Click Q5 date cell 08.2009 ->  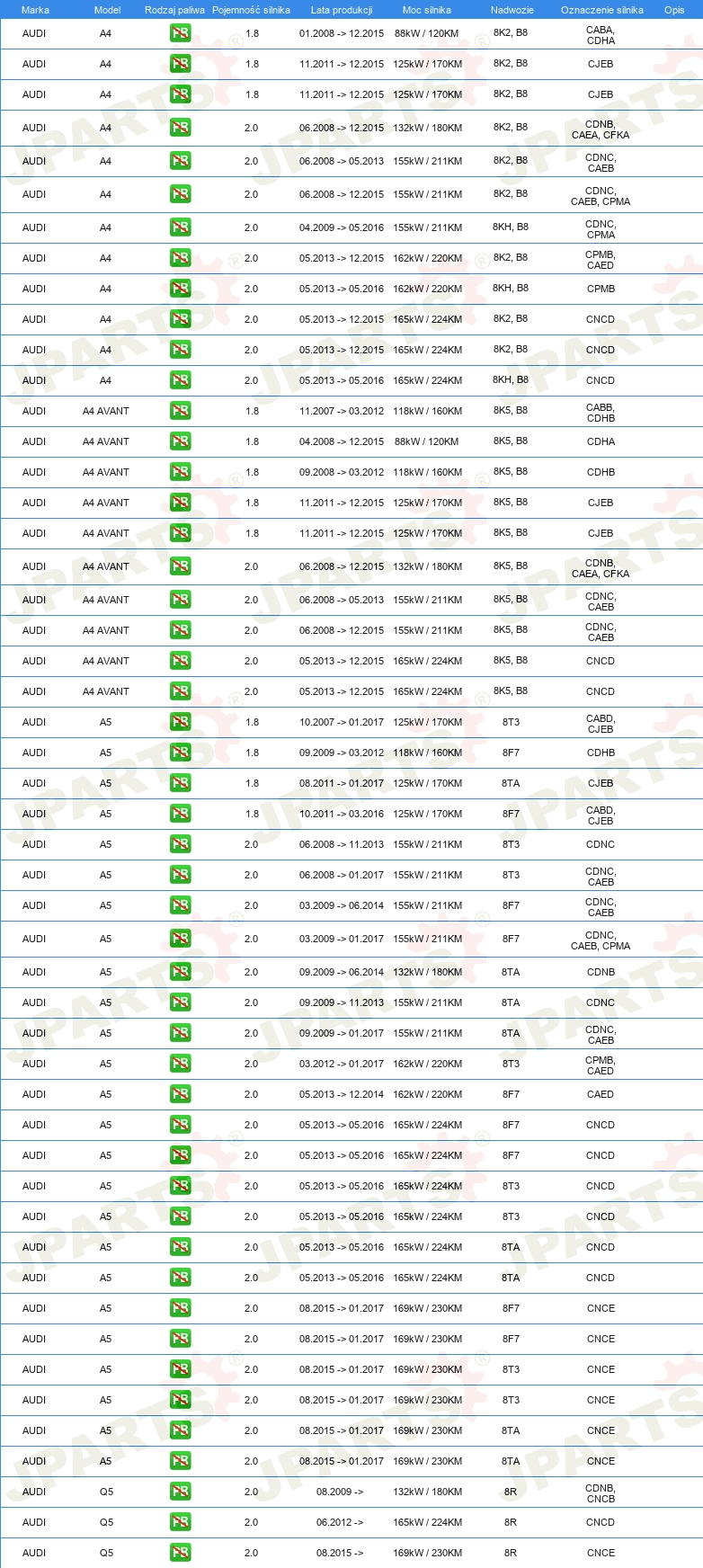pyautogui.click(x=340, y=1492)
